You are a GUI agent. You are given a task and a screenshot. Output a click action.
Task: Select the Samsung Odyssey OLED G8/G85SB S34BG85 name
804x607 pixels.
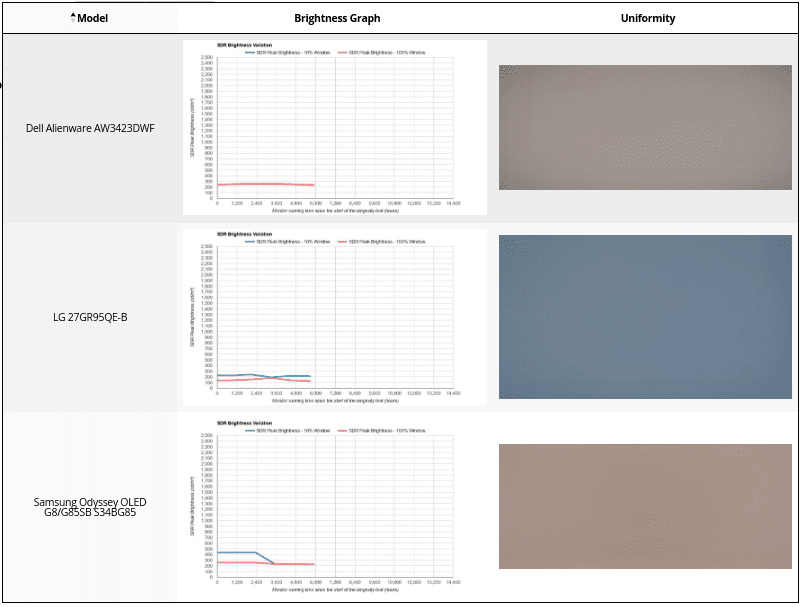point(90,507)
